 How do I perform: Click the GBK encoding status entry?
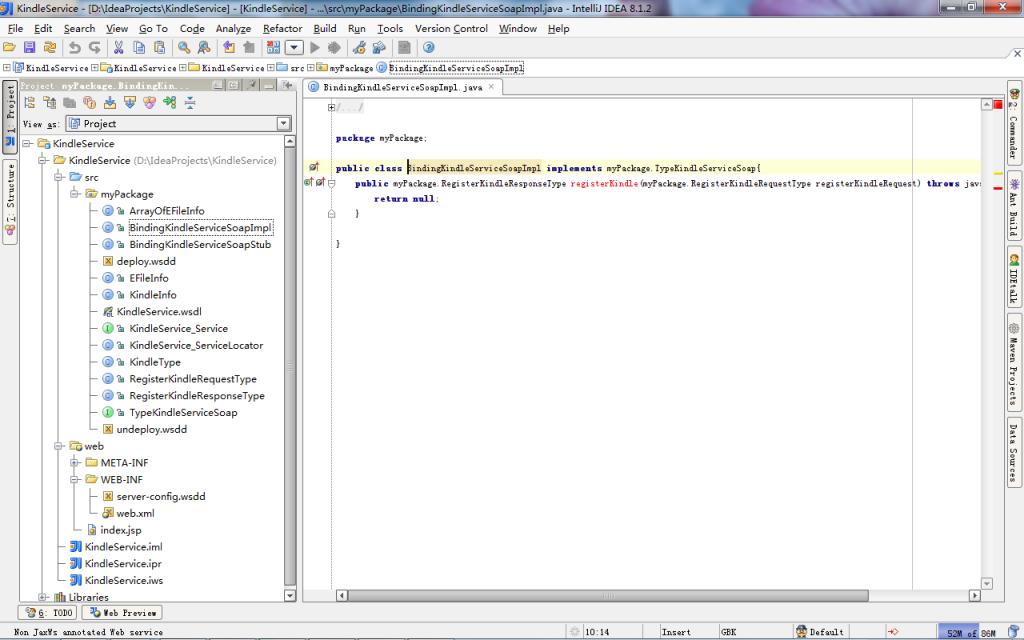[728, 632]
